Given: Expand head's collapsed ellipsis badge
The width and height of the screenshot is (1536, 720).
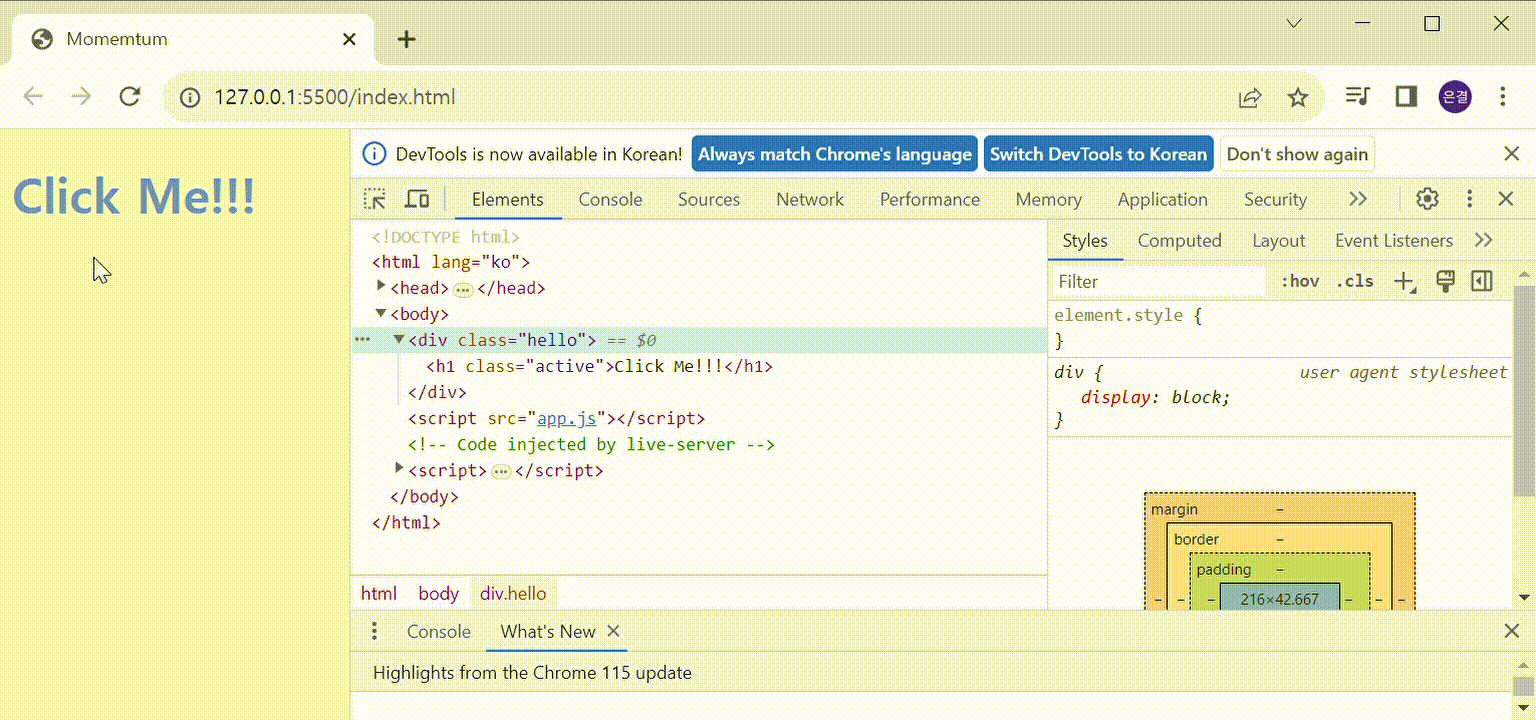Looking at the screenshot, I should 463,289.
